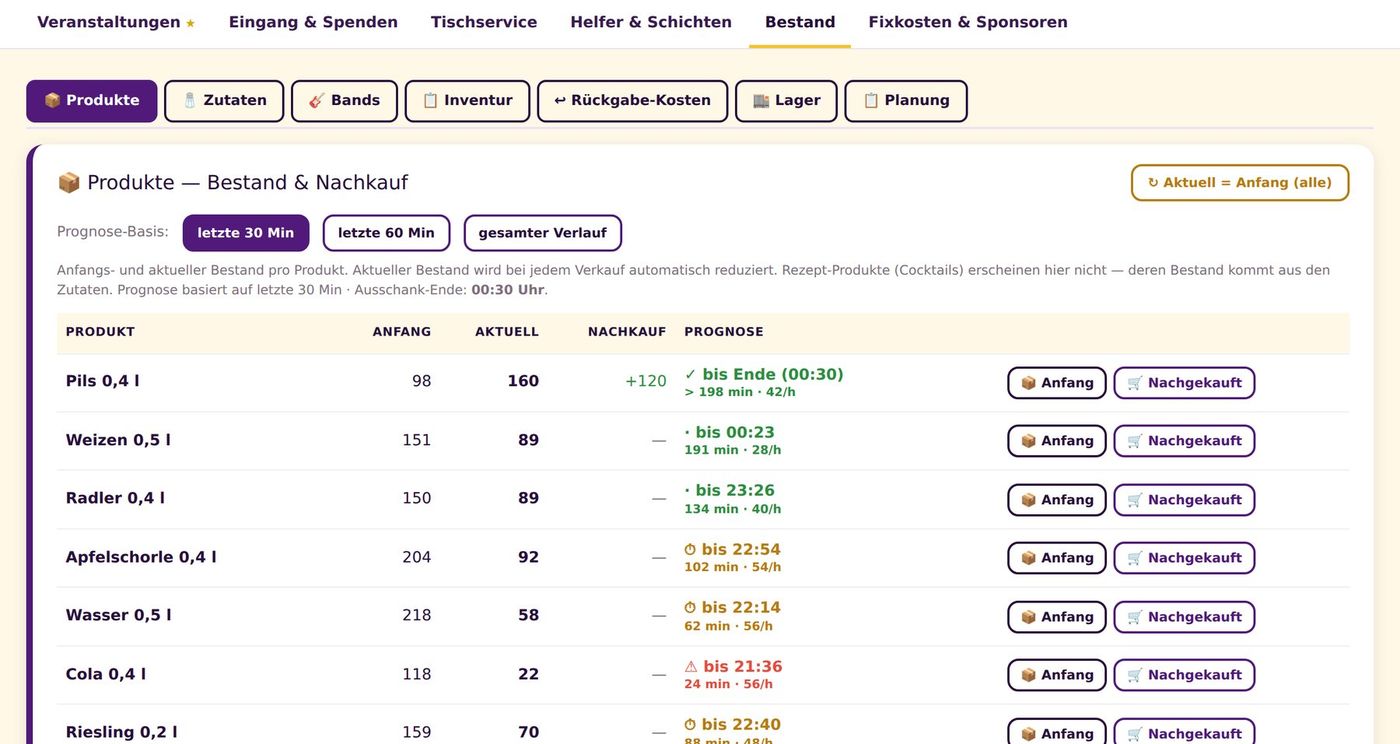The image size is (1400, 744).
Task: Click Wasser current stock value 58
Action: coord(529,615)
